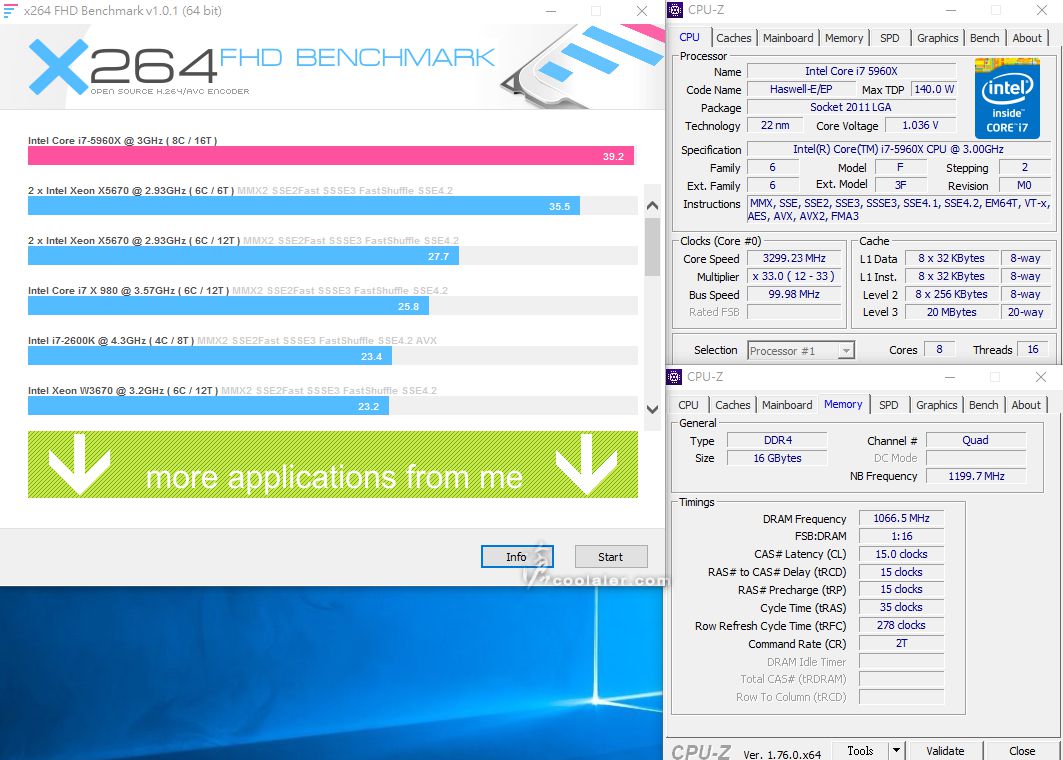Click the scroll down arrow in benchmark list
The image size is (1063, 760).
(x=652, y=409)
